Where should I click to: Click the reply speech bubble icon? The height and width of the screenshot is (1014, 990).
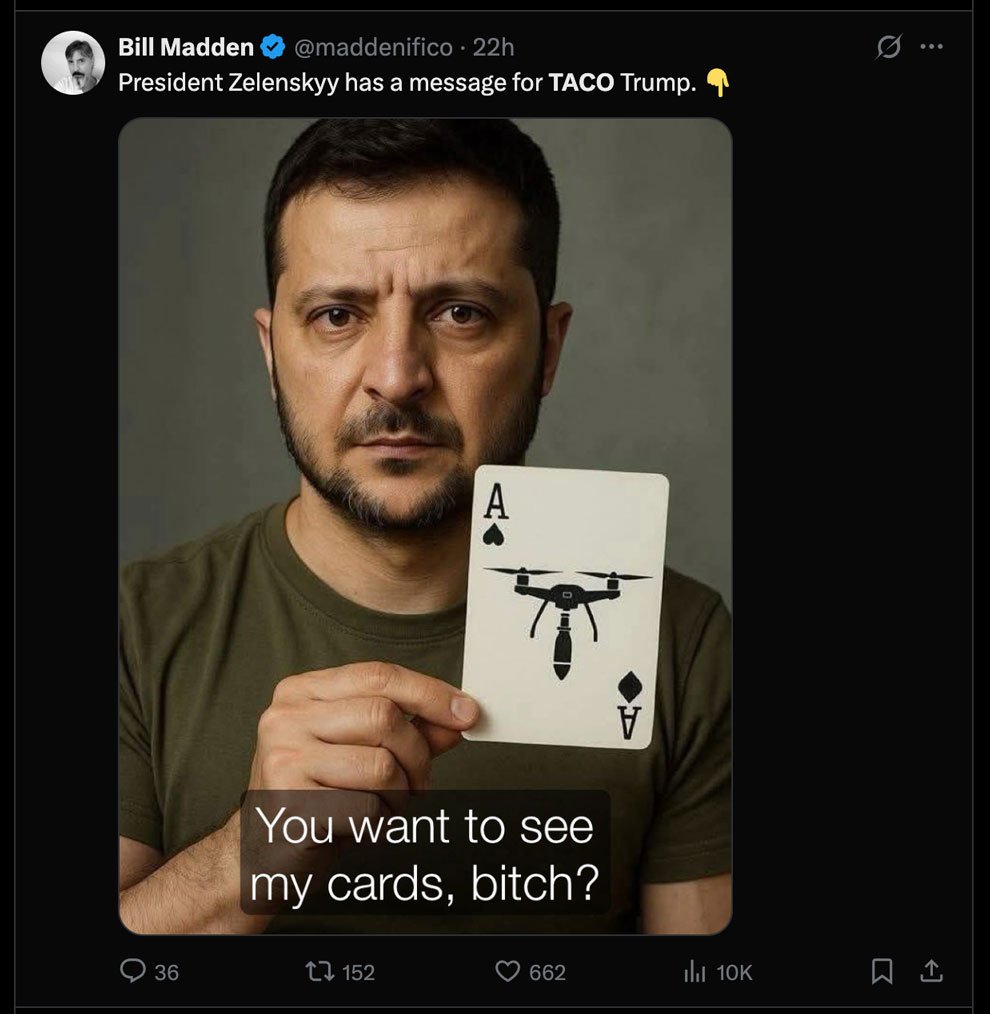pos(133,971)
